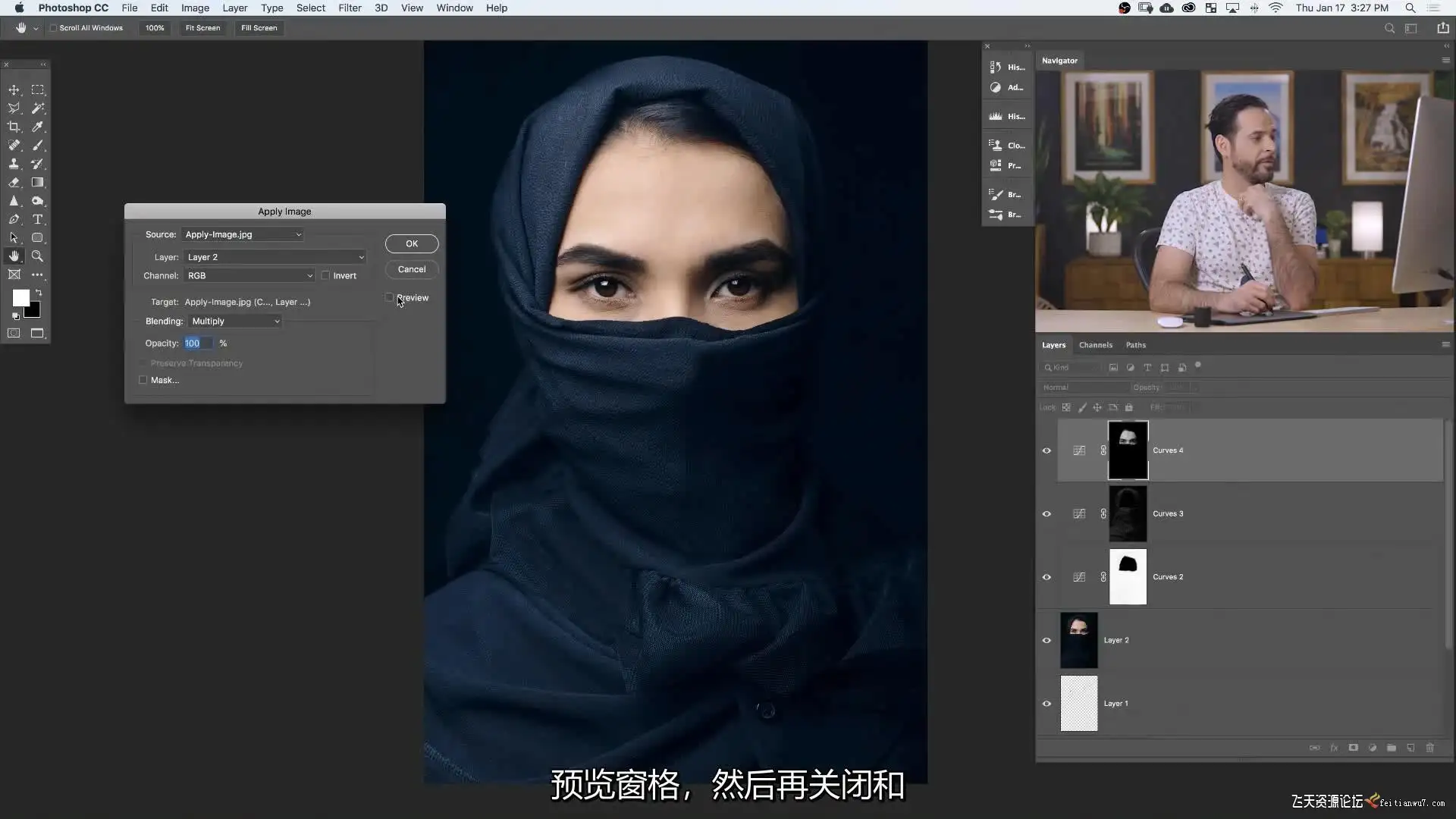Switch to the Channels tab
Image resolution: width=1456 pixels, height=819 pixels.
pyautogui.click(x=1095, y=345)
